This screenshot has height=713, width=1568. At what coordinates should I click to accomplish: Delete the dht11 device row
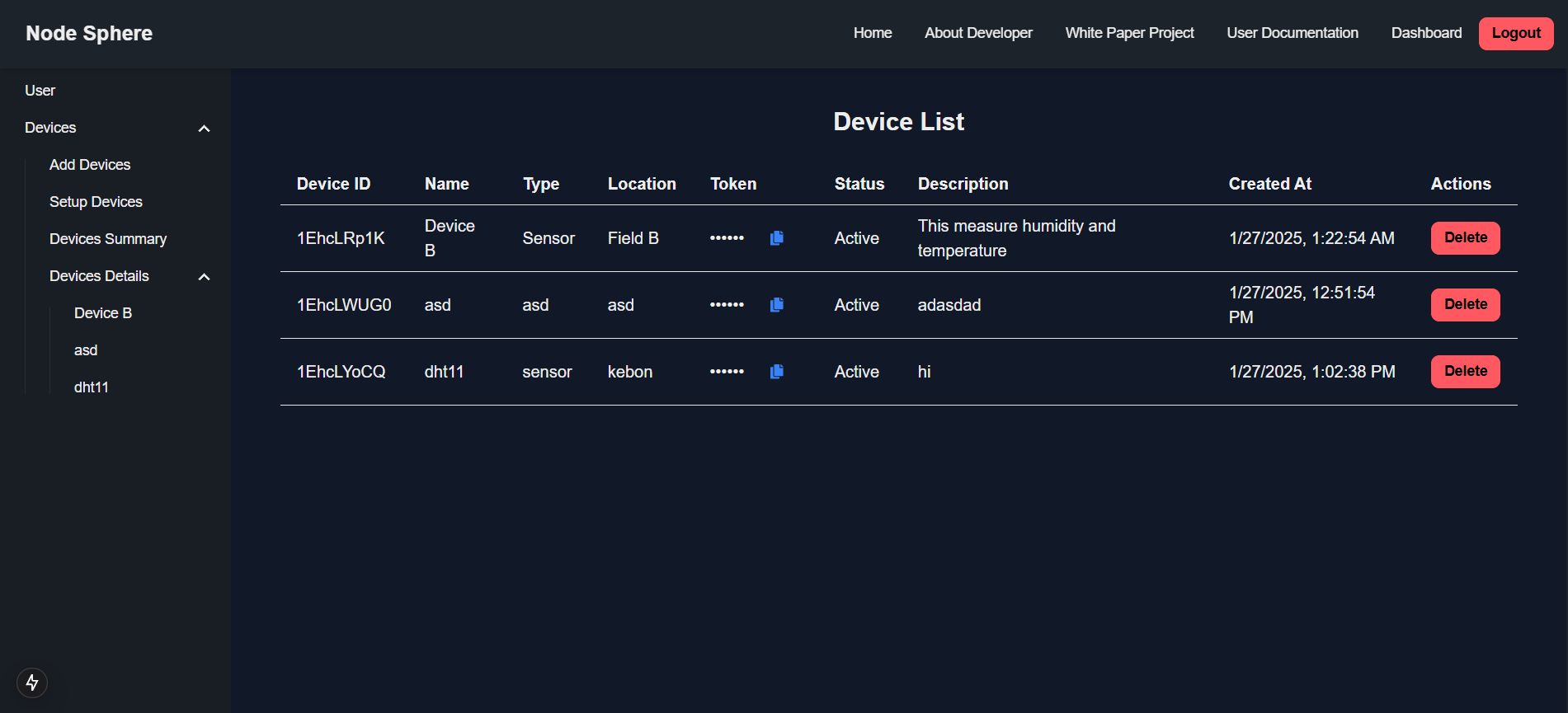(1465, 372)
